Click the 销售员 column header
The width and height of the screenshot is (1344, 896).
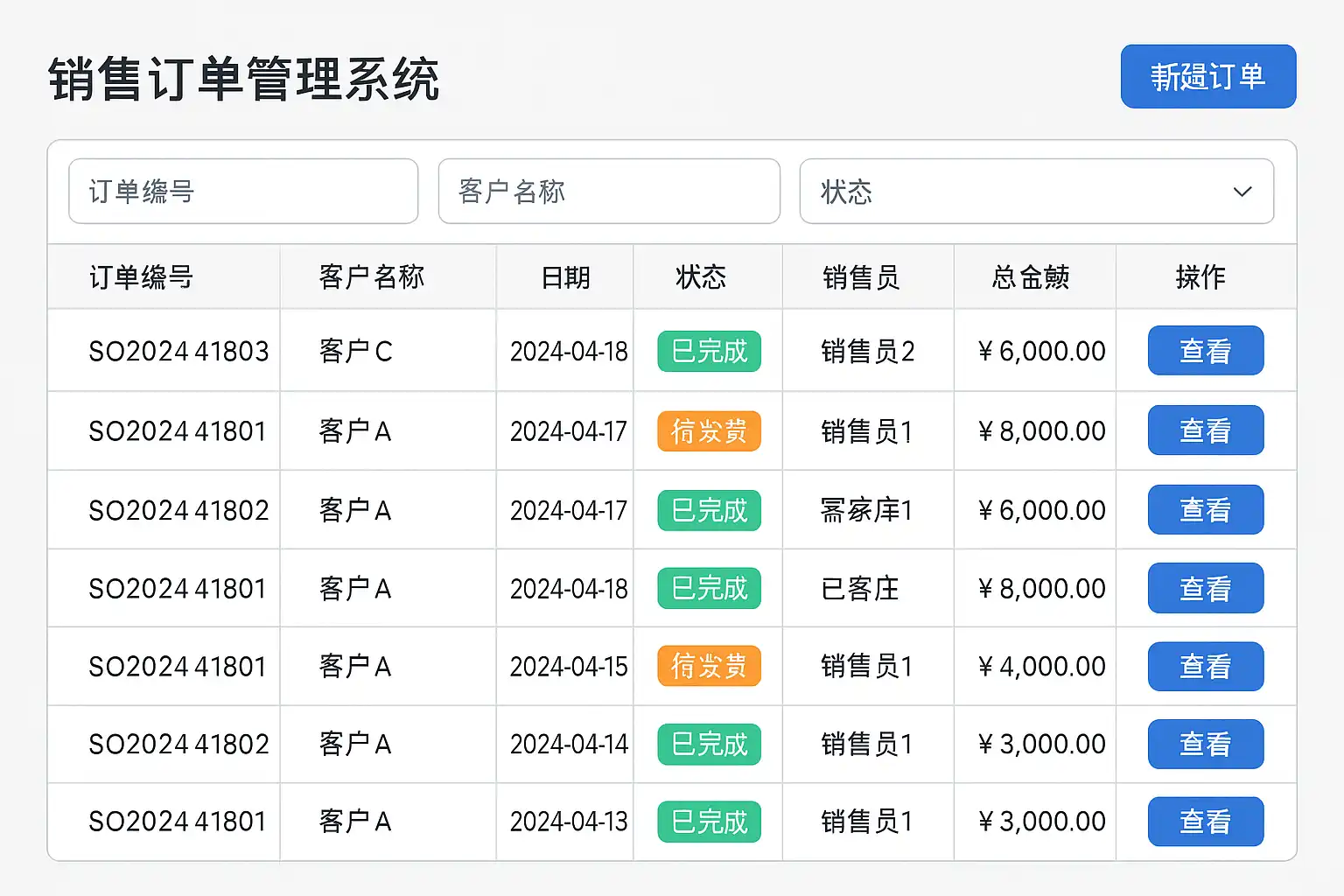(x=861, y=277)
